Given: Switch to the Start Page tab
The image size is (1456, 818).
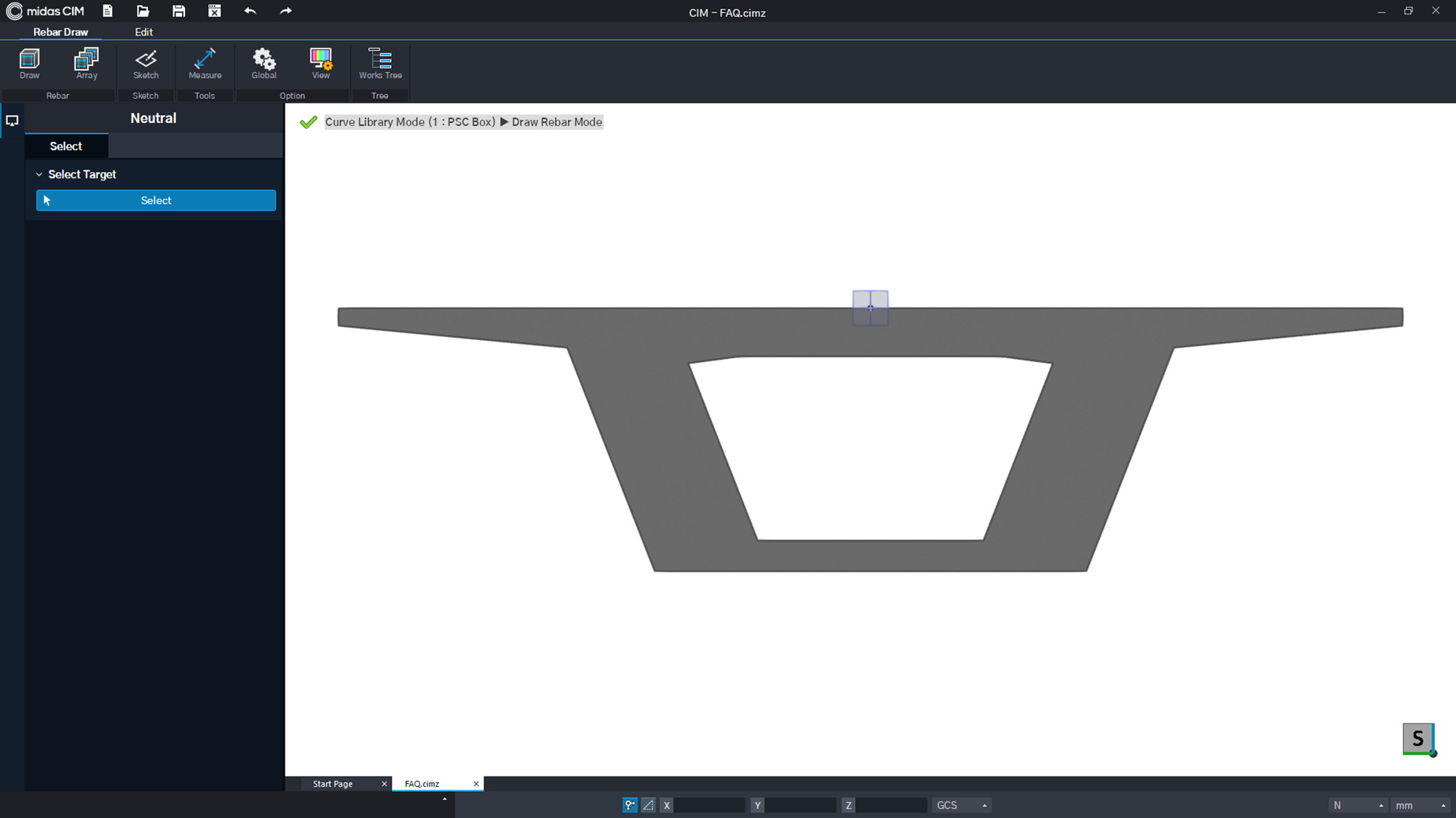Looking at the screenshot, I should (x=333, y=784).
